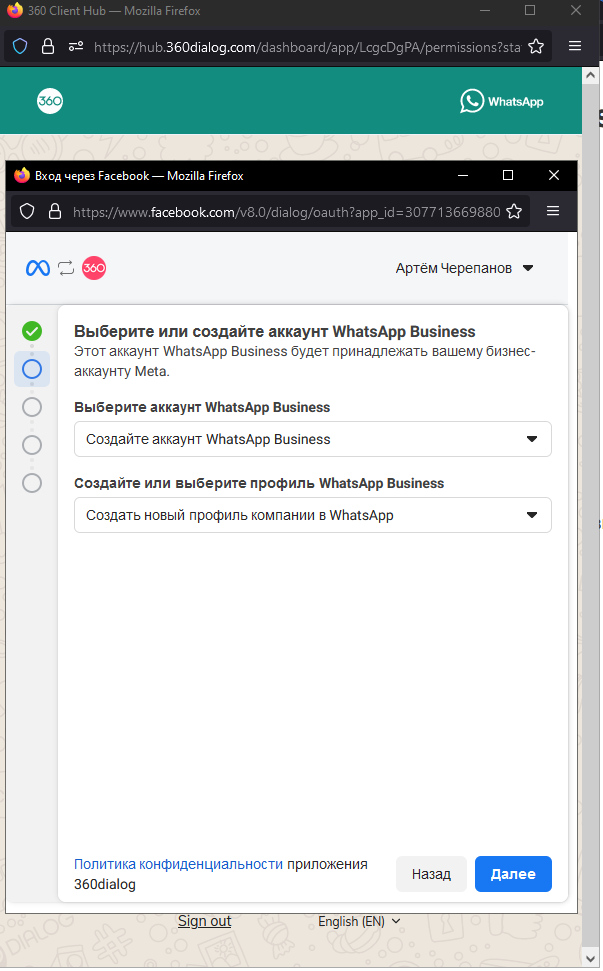Click the hub.360dialog.com URL address field
This screenshot has width=603, height=971.
pos(307,47)
